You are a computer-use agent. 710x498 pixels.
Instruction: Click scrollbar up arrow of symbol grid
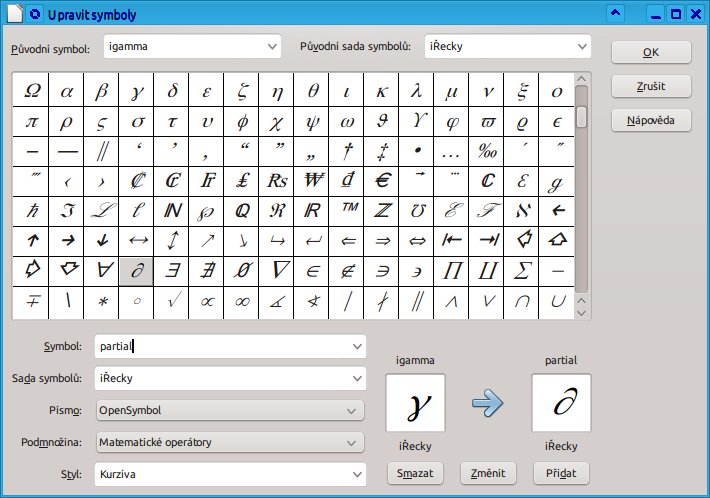(582, 79)
